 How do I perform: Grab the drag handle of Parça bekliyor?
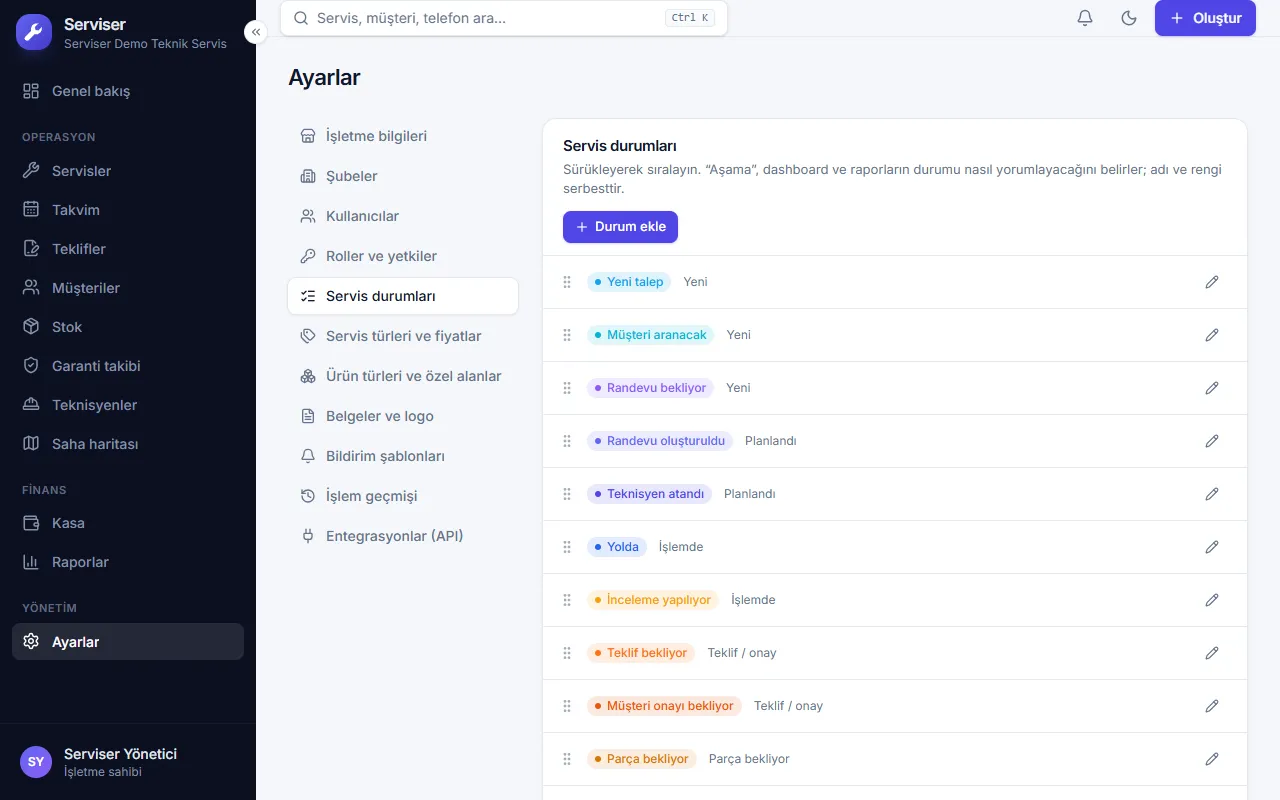click(x=567, y=759)
